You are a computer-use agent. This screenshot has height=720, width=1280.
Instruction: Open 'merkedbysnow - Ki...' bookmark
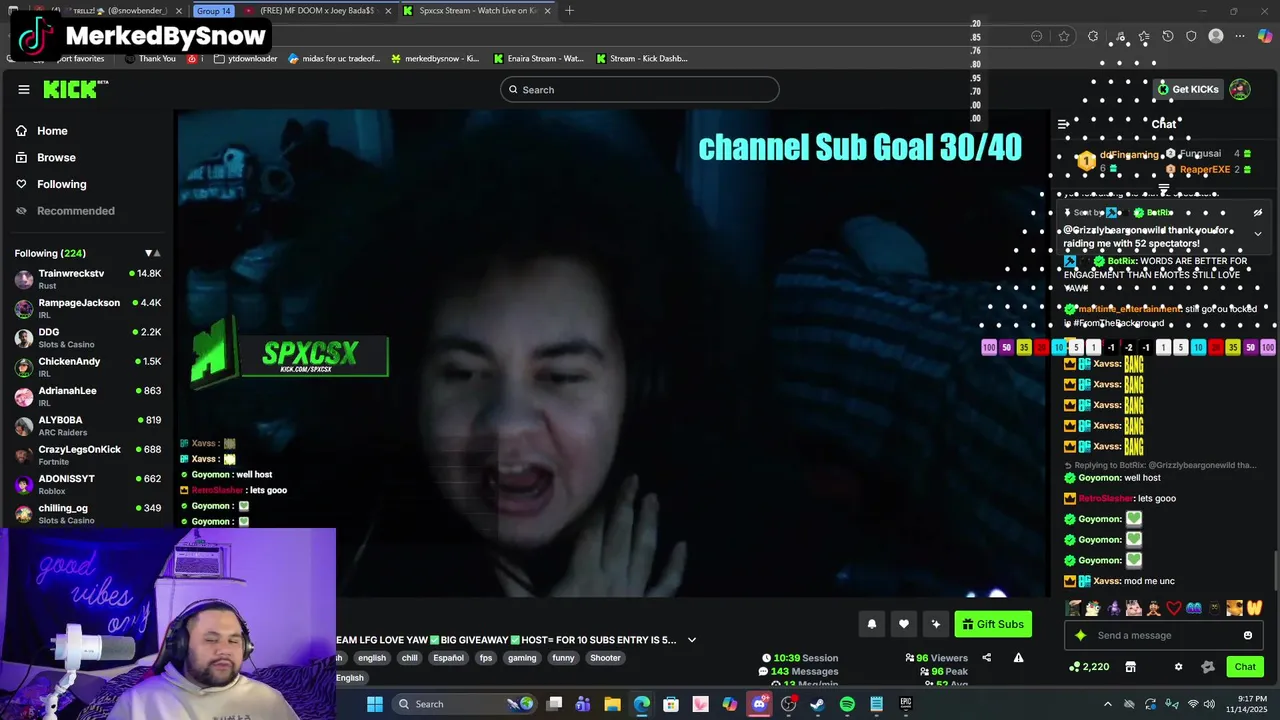pyautogui.click(x=434, y=59)
